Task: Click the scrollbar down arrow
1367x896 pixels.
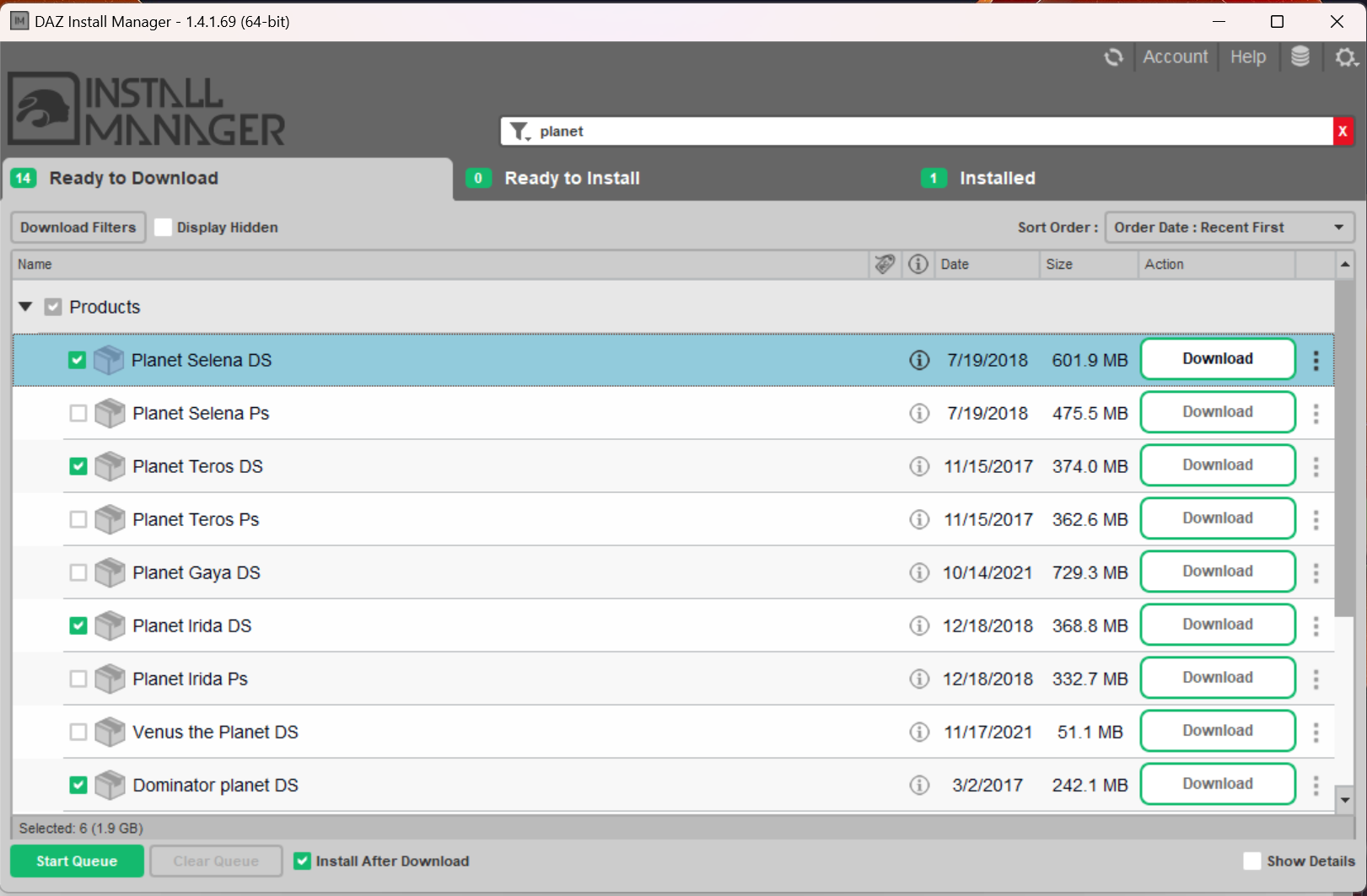Action: (1345, 799)
